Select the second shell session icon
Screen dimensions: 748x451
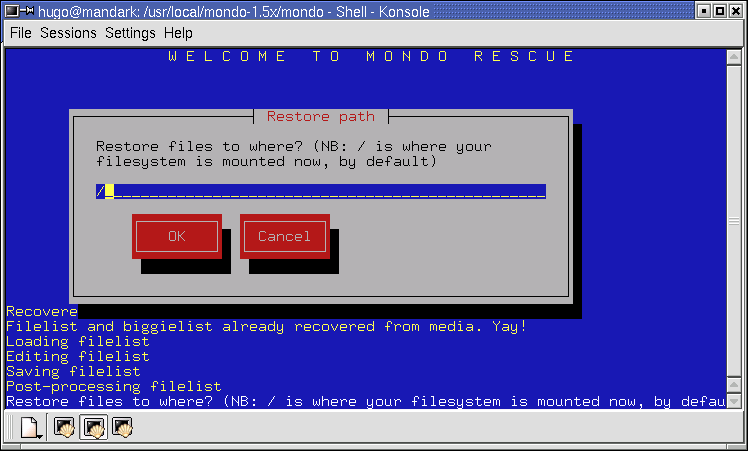tap(94, 429)
